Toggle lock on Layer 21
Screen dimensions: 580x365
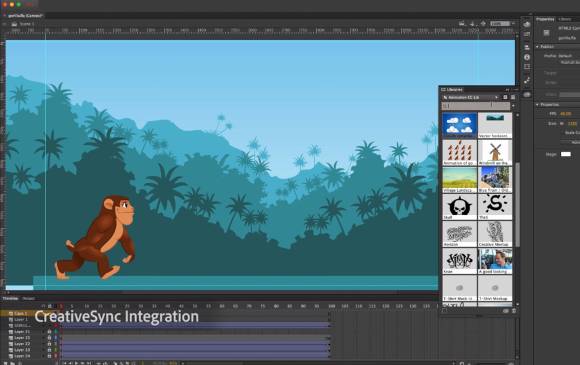[x=49, y=332]
